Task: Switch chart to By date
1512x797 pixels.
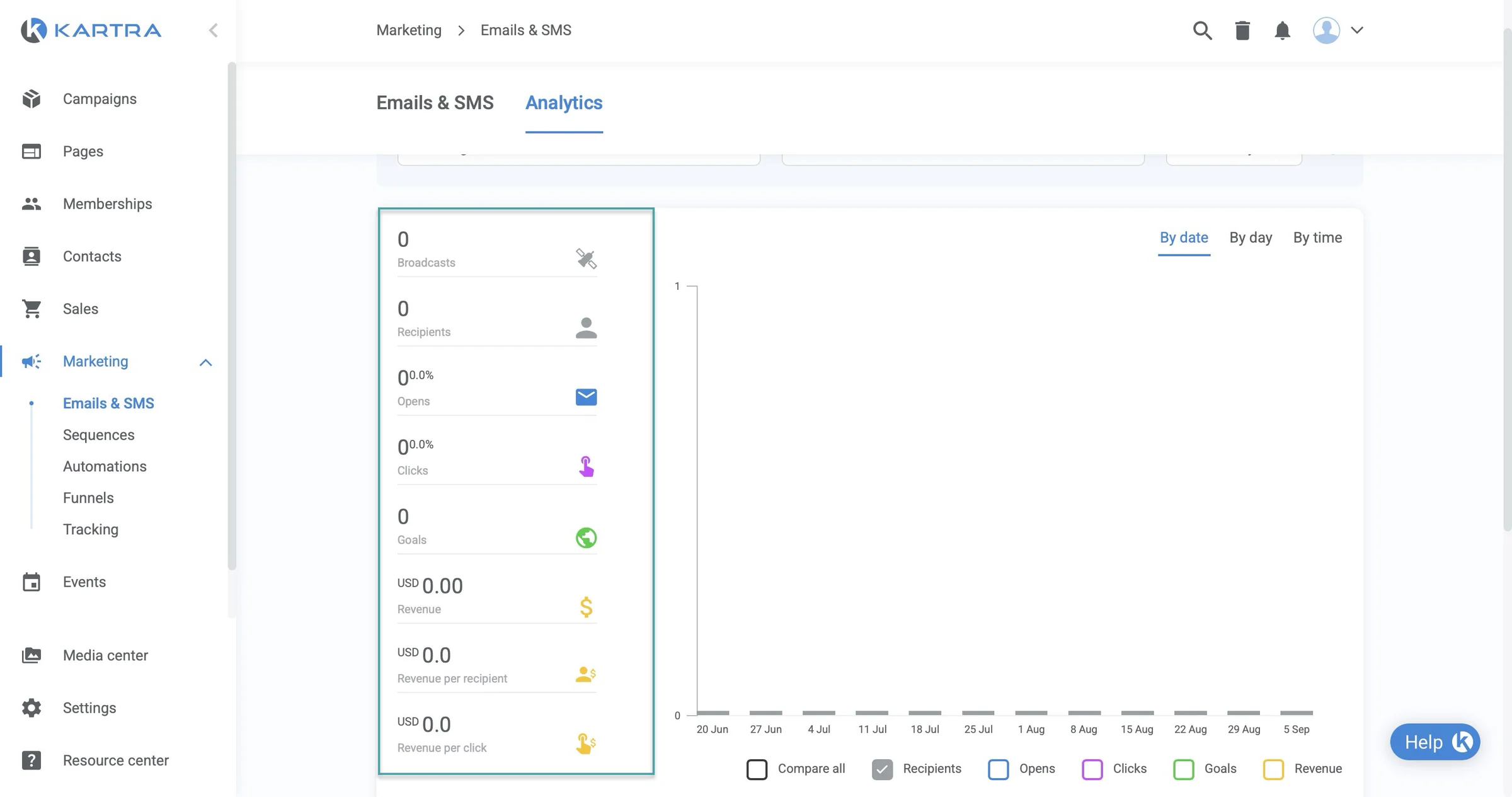Action: [x=1184, y=238]
